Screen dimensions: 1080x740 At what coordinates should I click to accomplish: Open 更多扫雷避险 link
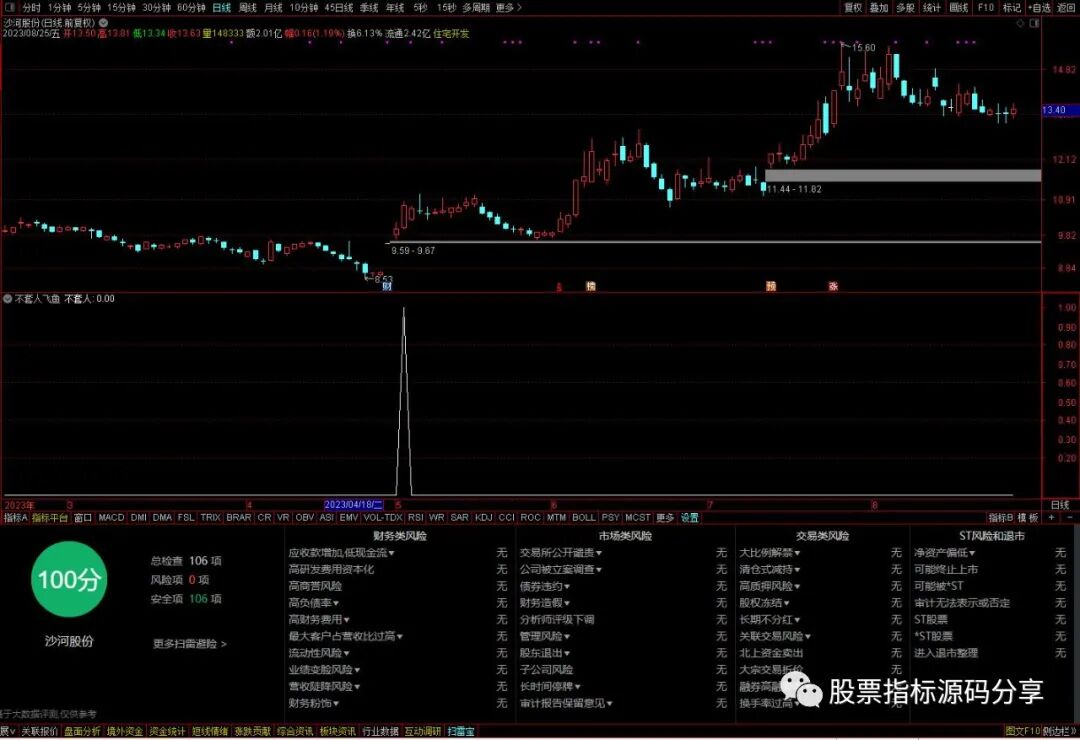tap(189, 644)
